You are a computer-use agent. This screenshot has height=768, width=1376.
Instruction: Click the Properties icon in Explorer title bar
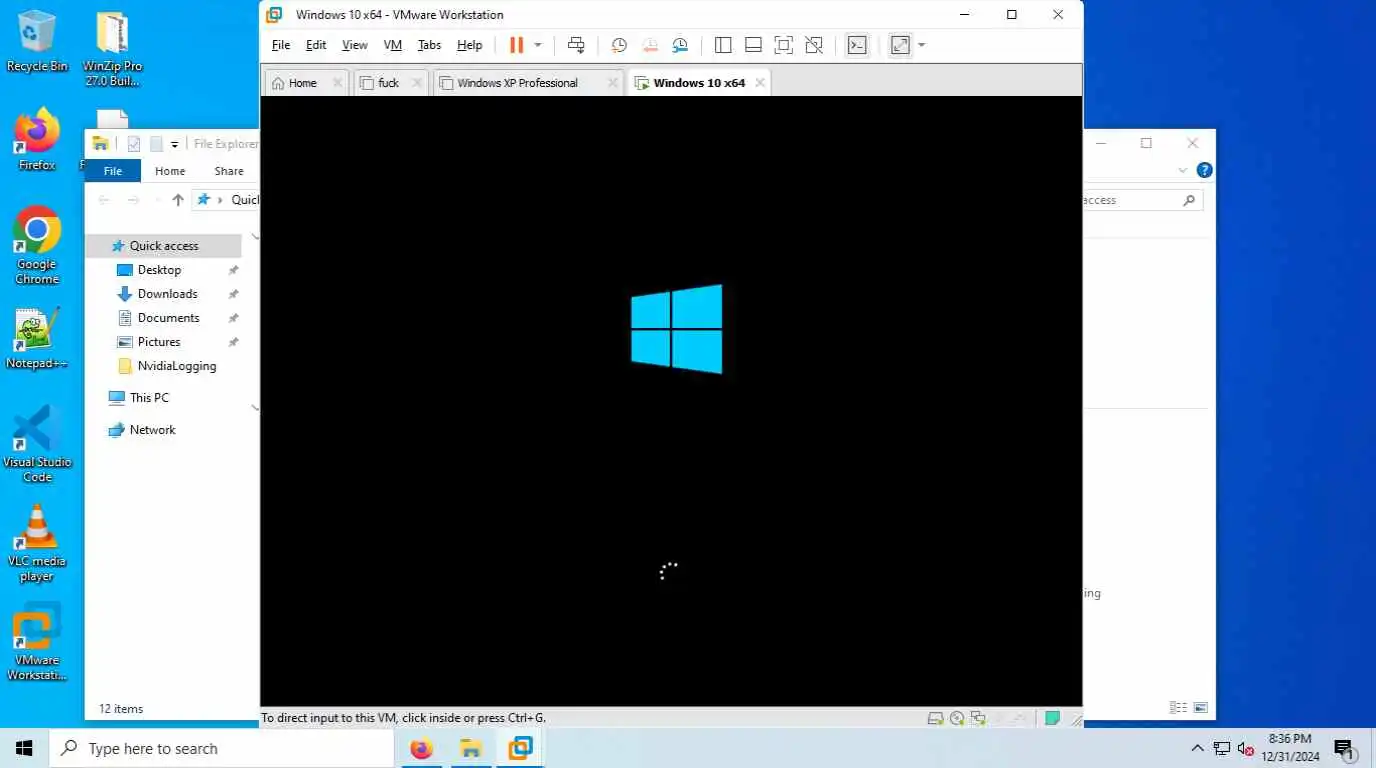(x=134, y=144)
